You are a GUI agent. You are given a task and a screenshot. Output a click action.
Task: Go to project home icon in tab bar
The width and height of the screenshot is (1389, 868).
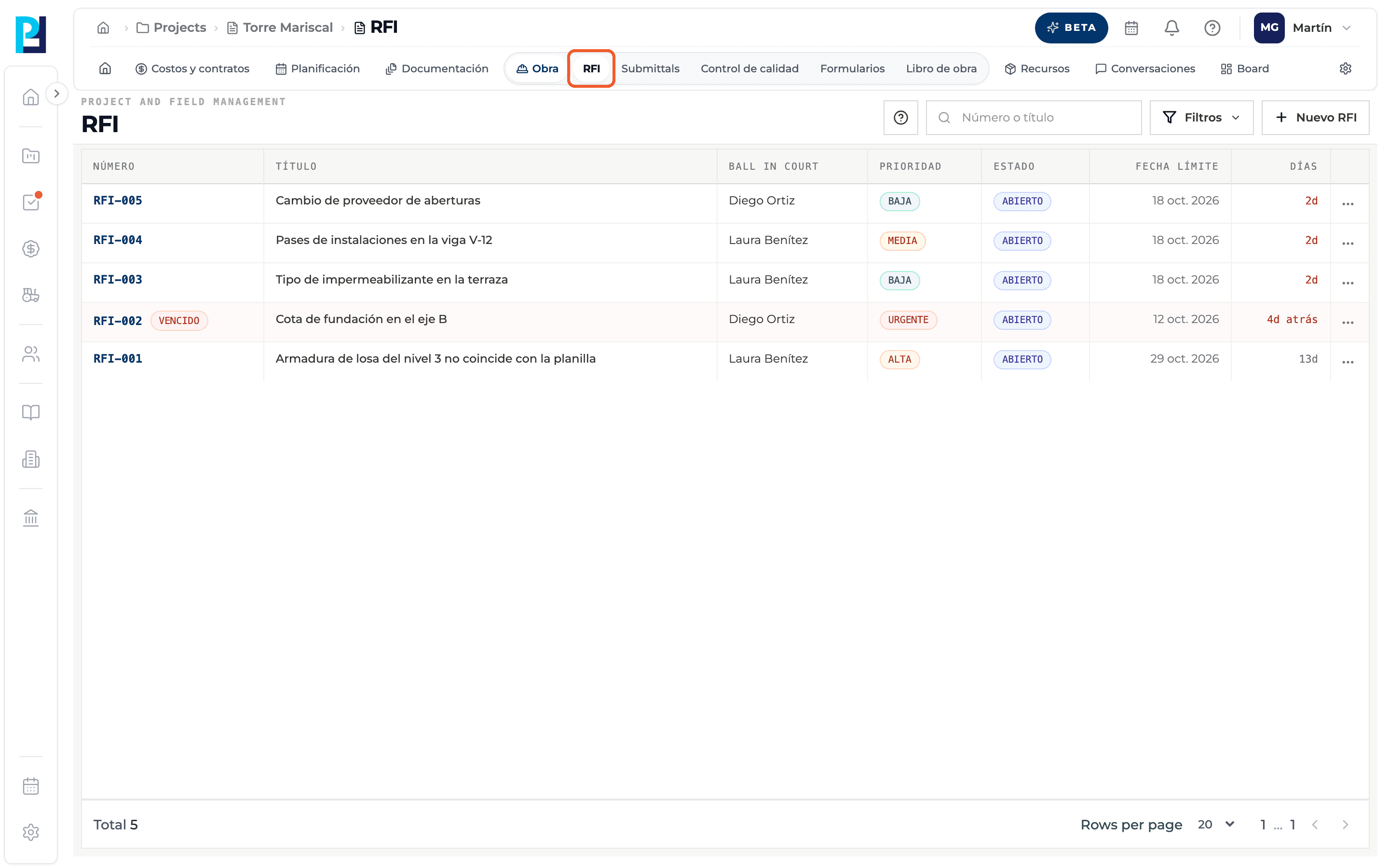pyautogui.click(x=105, y=68)
